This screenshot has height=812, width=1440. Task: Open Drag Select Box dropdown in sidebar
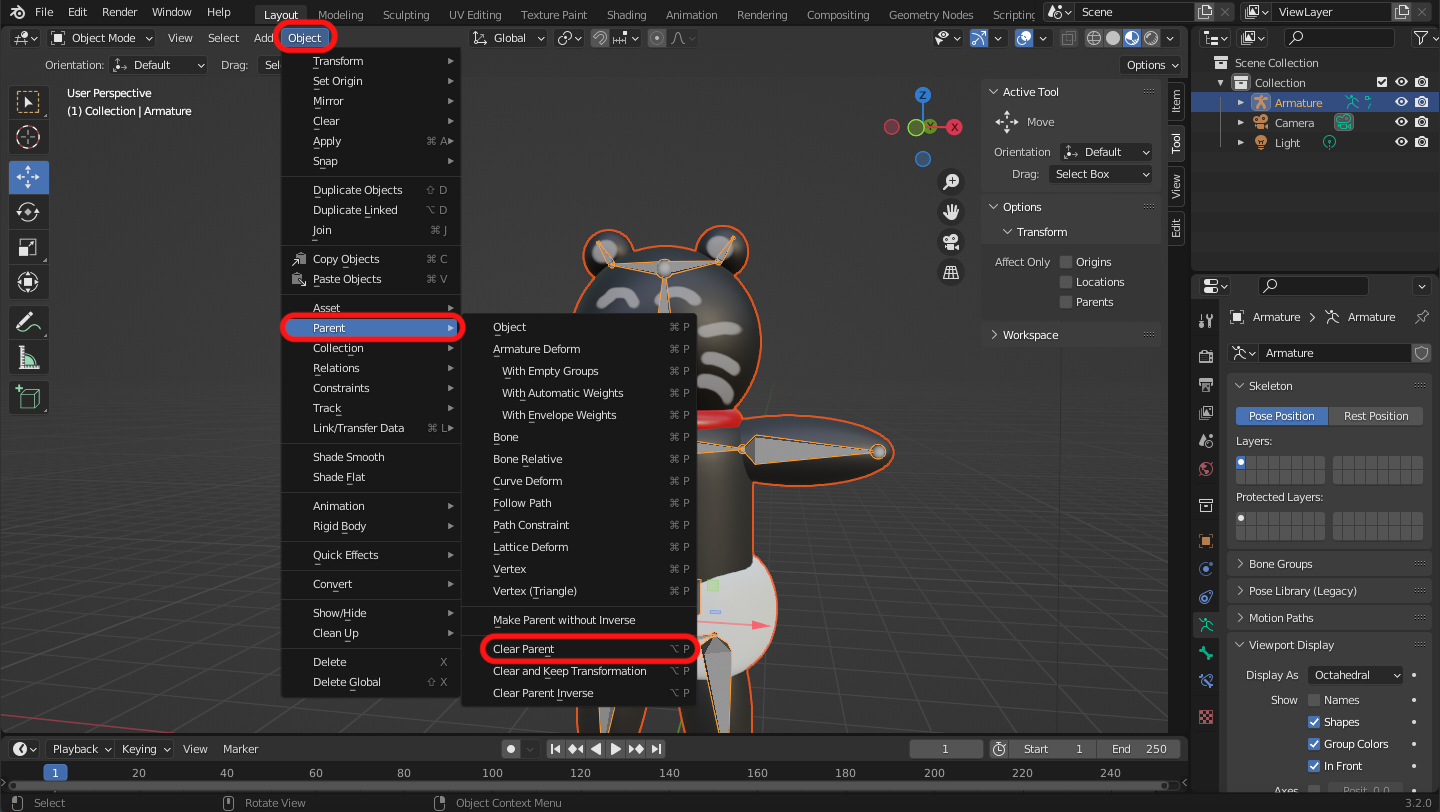click(x=1099, y=174)
